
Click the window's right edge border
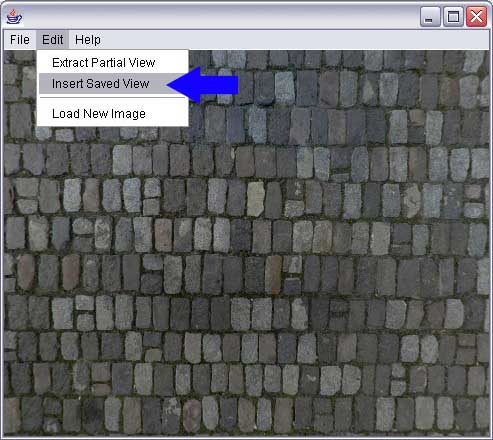(x=491, y=233)
